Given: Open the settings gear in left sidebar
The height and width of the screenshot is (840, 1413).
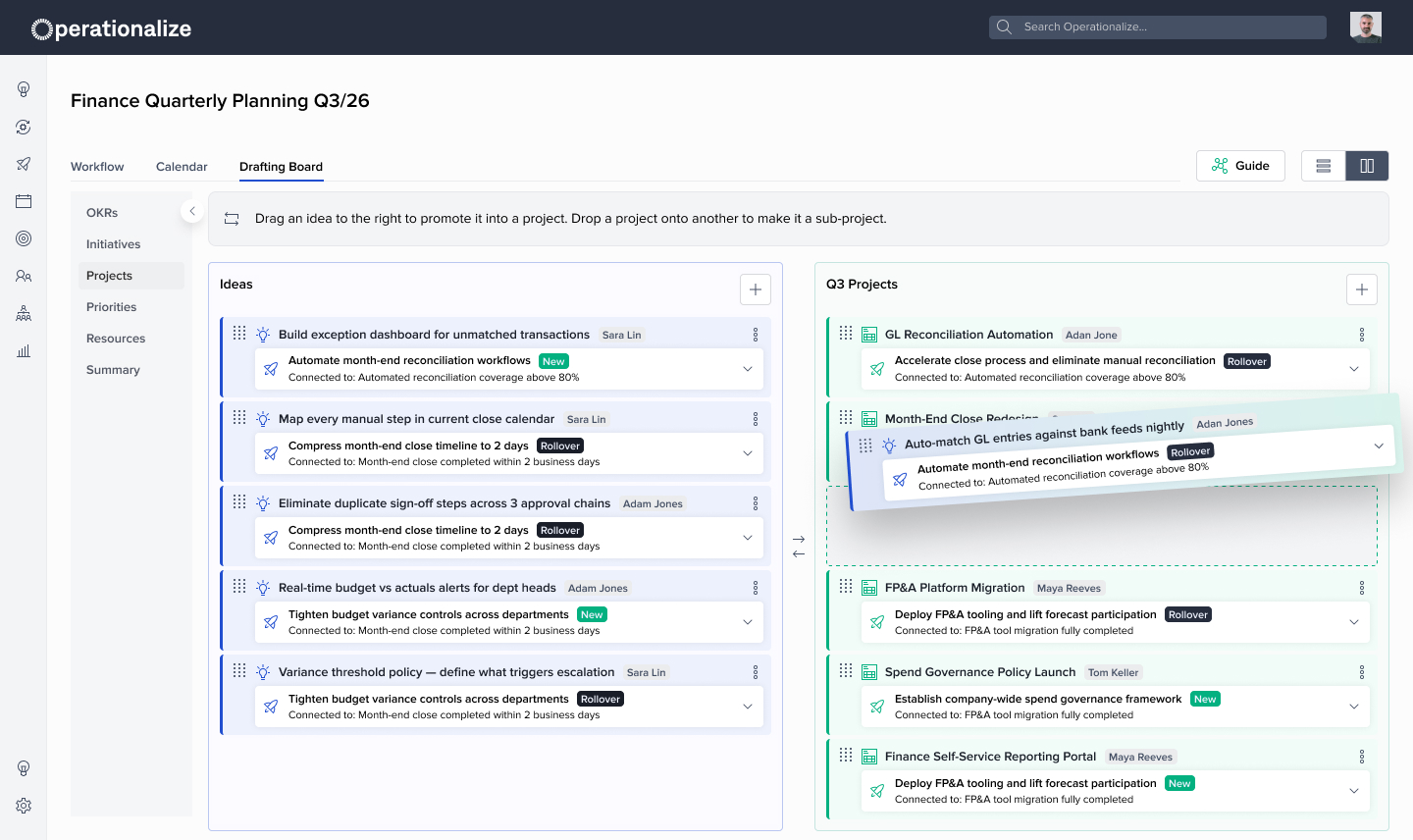Looking at the screenshot, I should [24, 806].
